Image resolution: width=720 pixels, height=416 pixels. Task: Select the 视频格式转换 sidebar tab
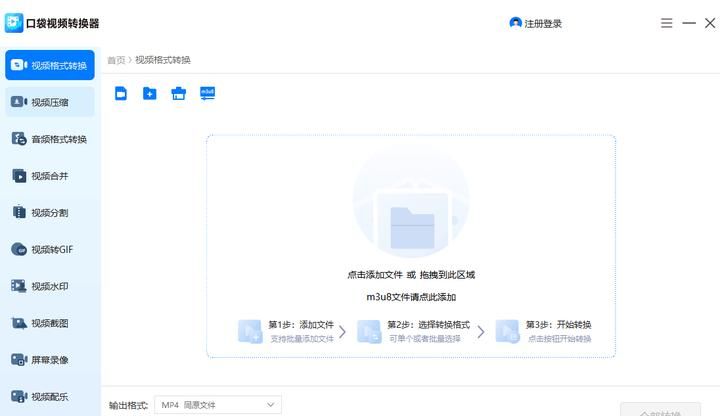click(50, 65)
